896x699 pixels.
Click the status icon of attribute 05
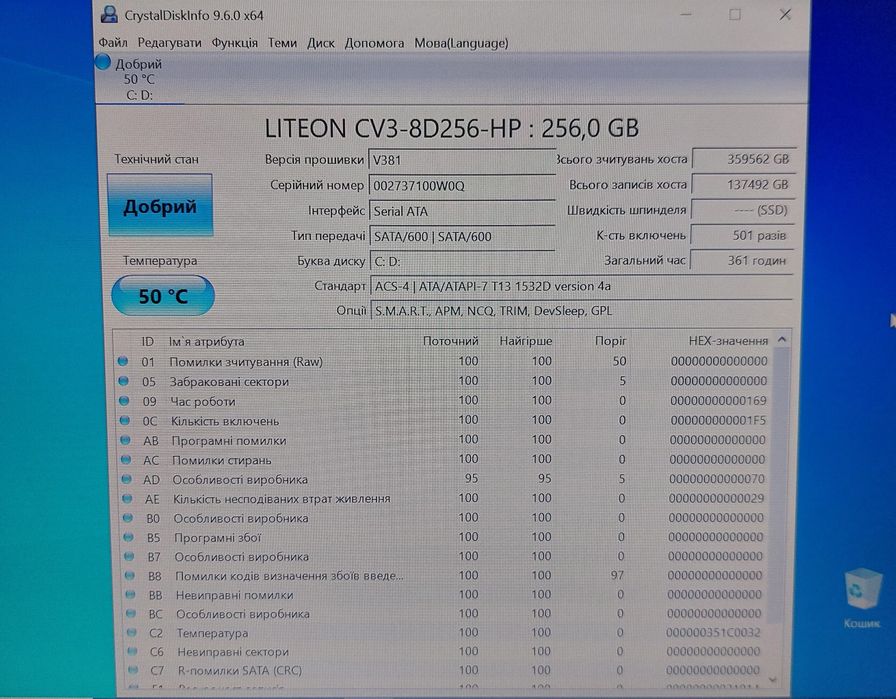coord(123,381)
